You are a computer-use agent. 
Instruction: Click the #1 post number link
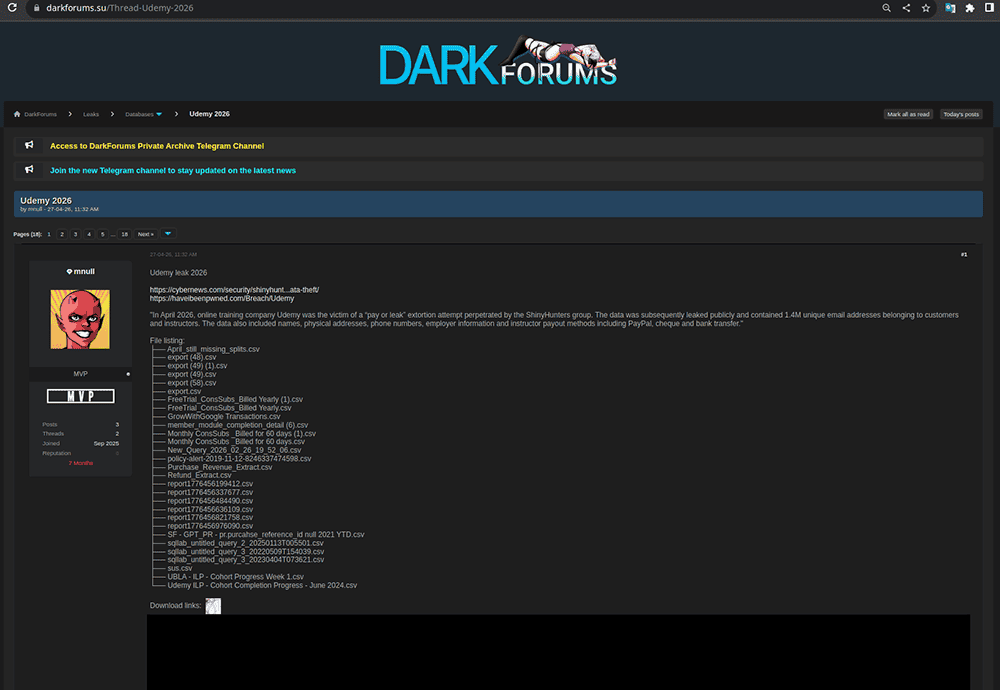tap(964, 254)
